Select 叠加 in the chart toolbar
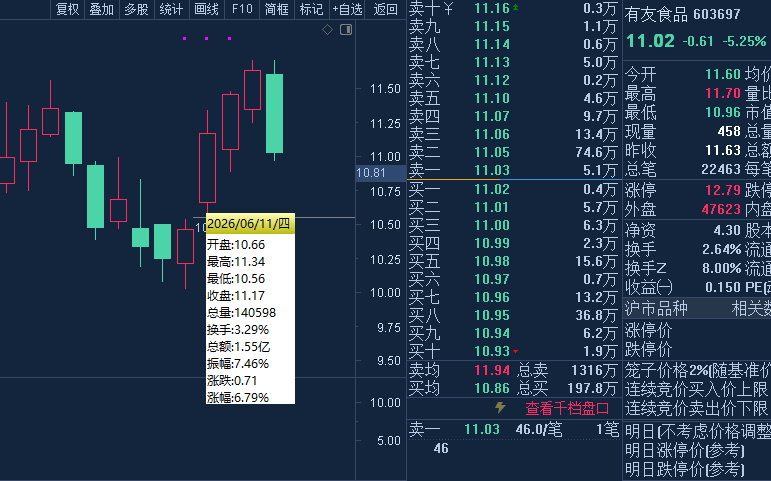The image size is (771, 481). pos(102,9)
